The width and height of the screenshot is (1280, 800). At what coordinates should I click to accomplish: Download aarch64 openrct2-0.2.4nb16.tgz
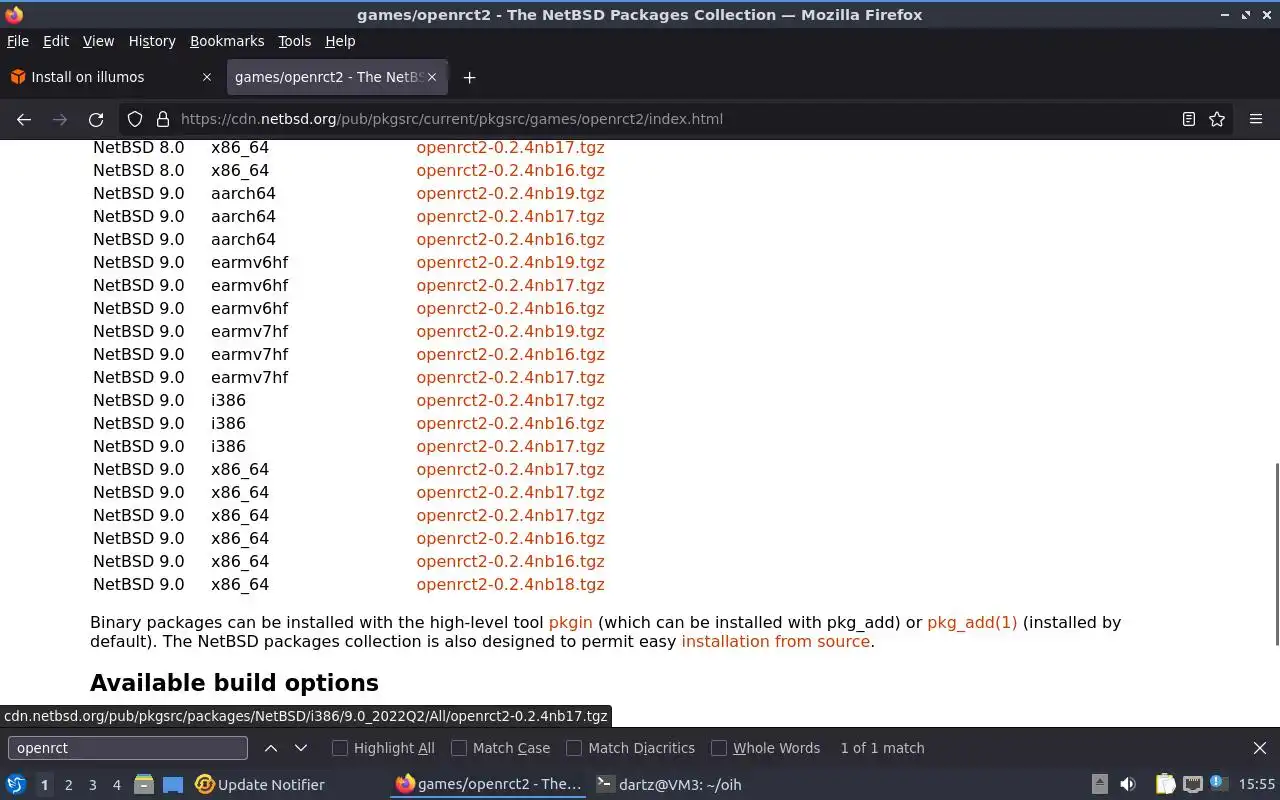point(511,239)
